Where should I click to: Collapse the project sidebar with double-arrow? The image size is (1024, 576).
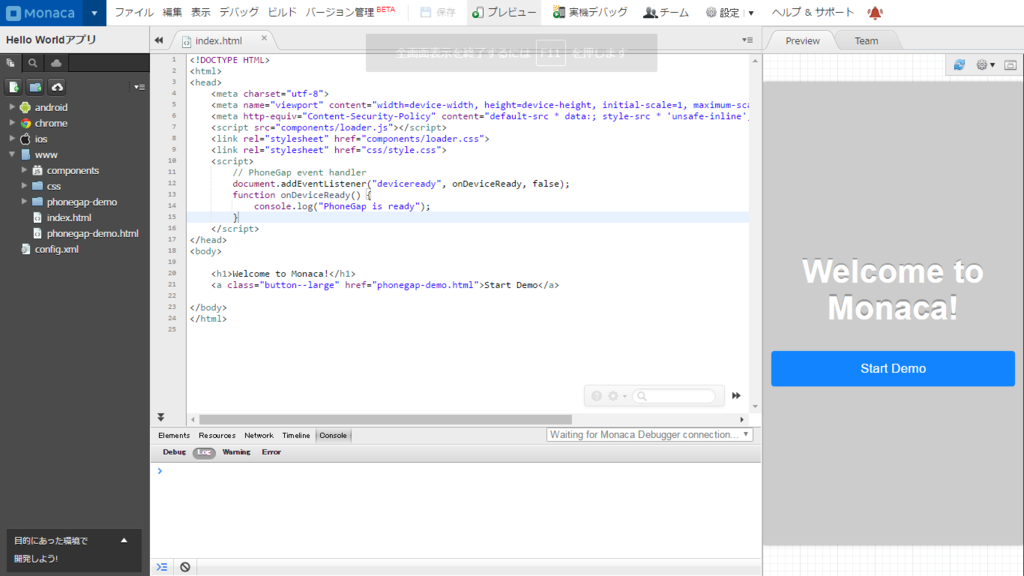(x=159, y=40)
